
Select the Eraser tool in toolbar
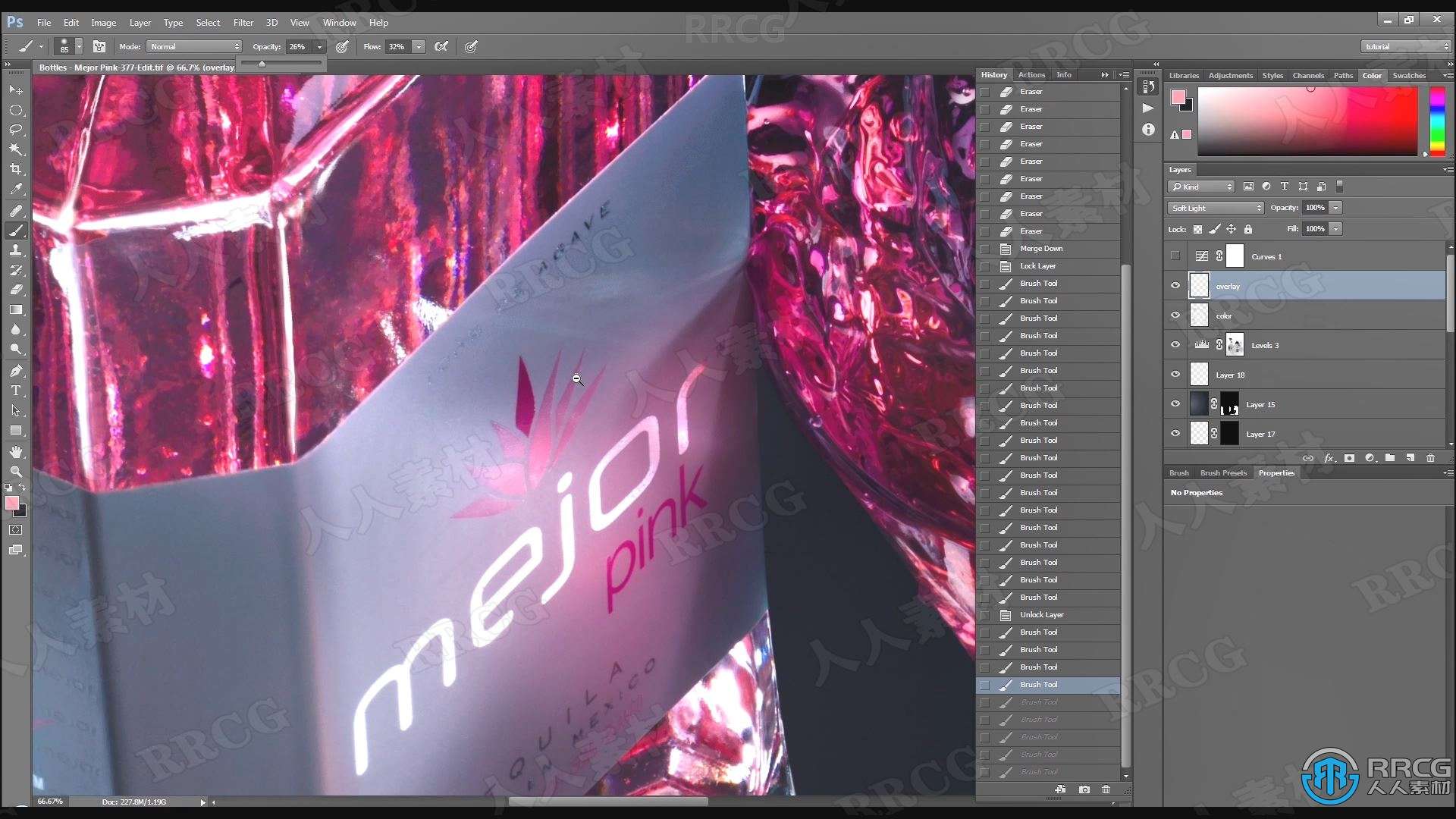click(x=15, y=290)
